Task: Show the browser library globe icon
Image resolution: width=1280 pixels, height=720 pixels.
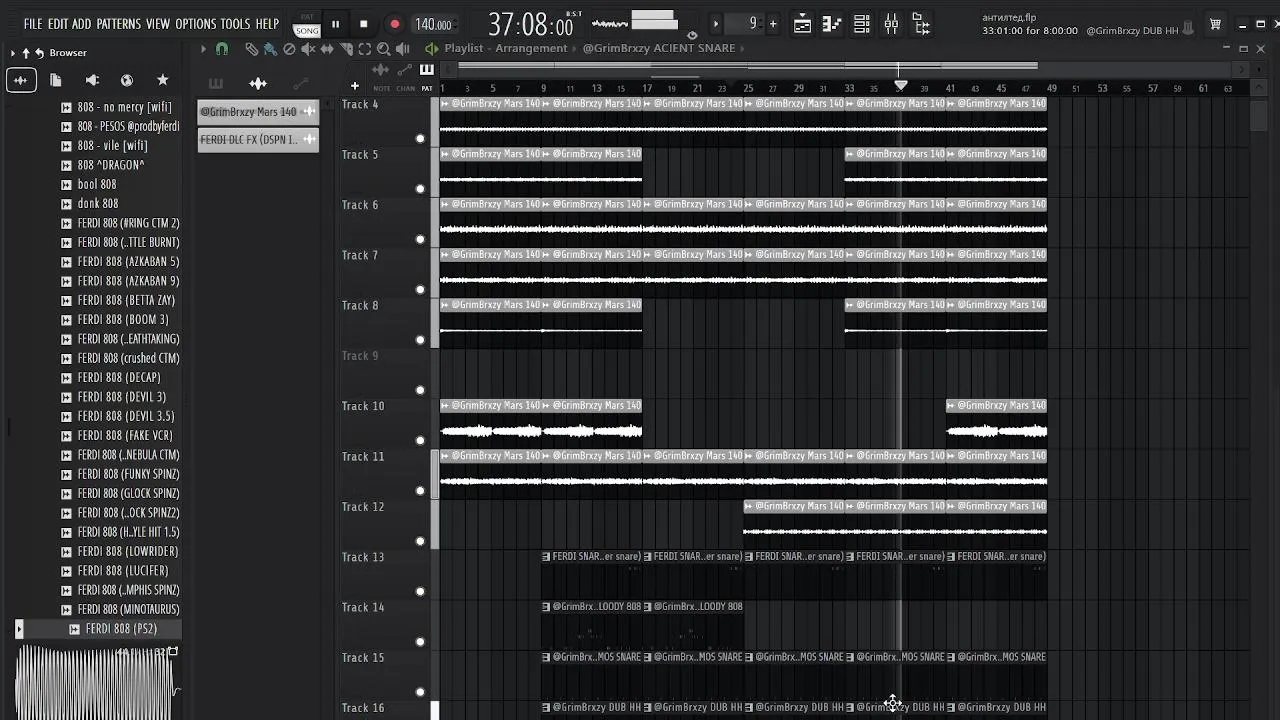Action: (127, 80)
